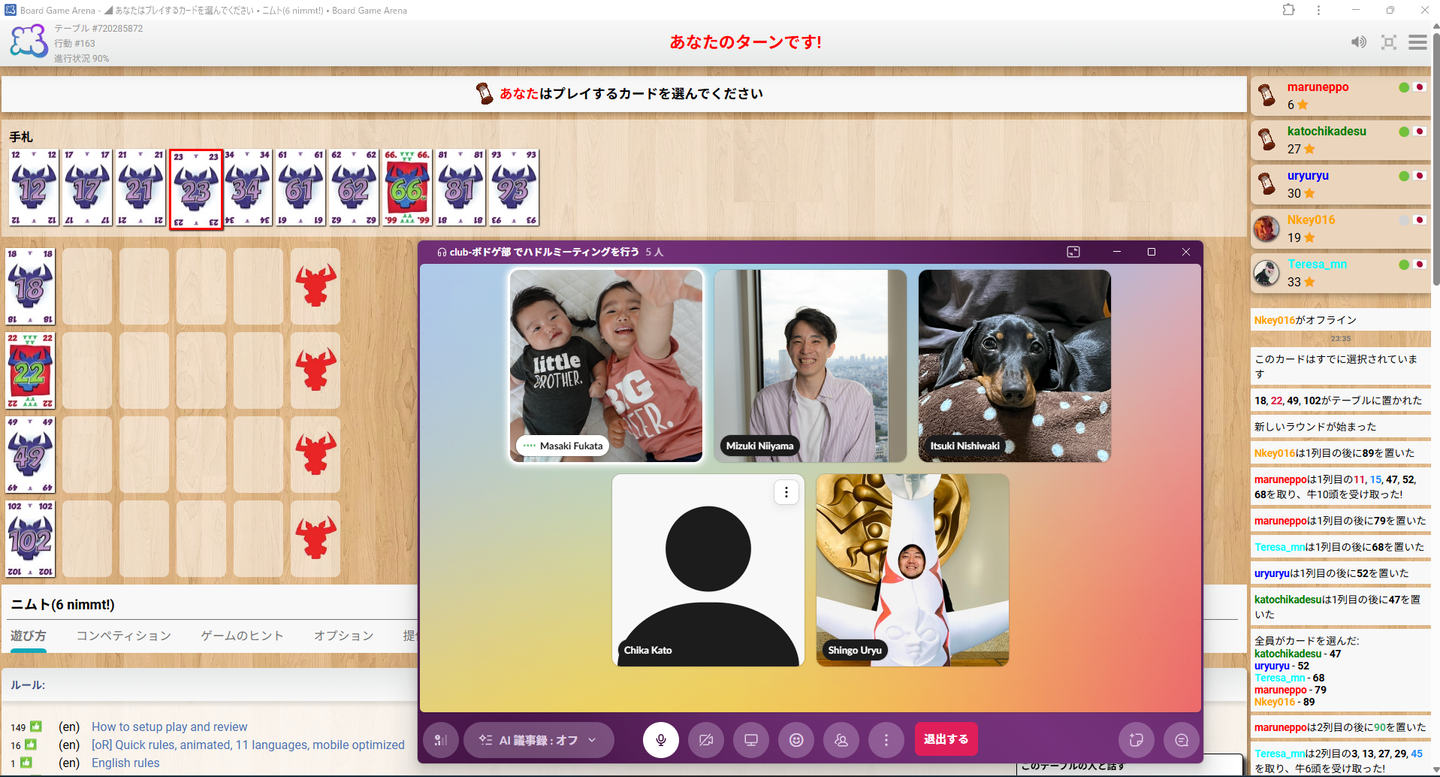Image resolution: width=1440 pixels, height=777 pixels.
Task: Open options for Chika Kato's tile
Action: pyautogui.click(x=787, y=492)
